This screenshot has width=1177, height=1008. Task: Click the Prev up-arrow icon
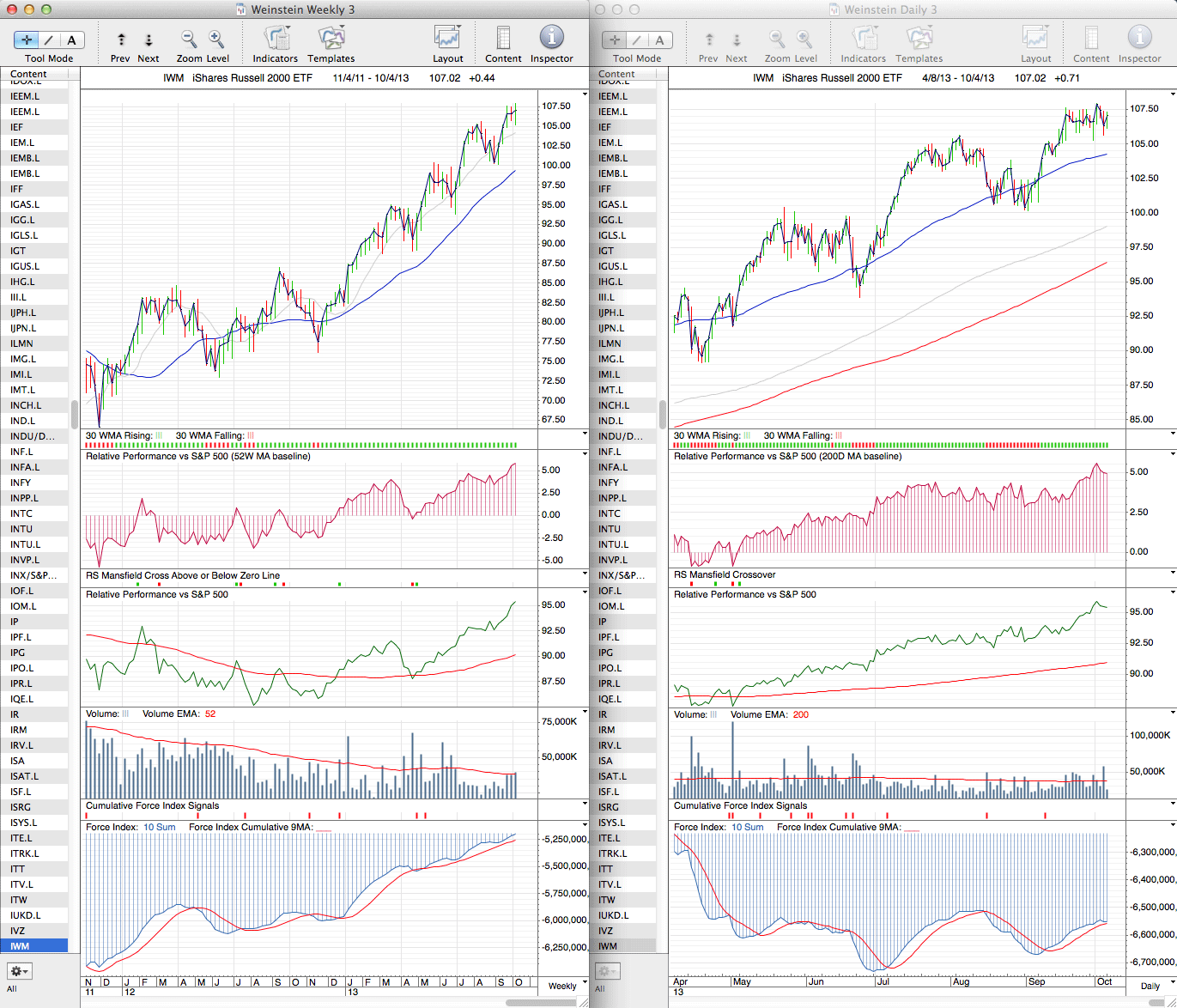coord(121,39)
